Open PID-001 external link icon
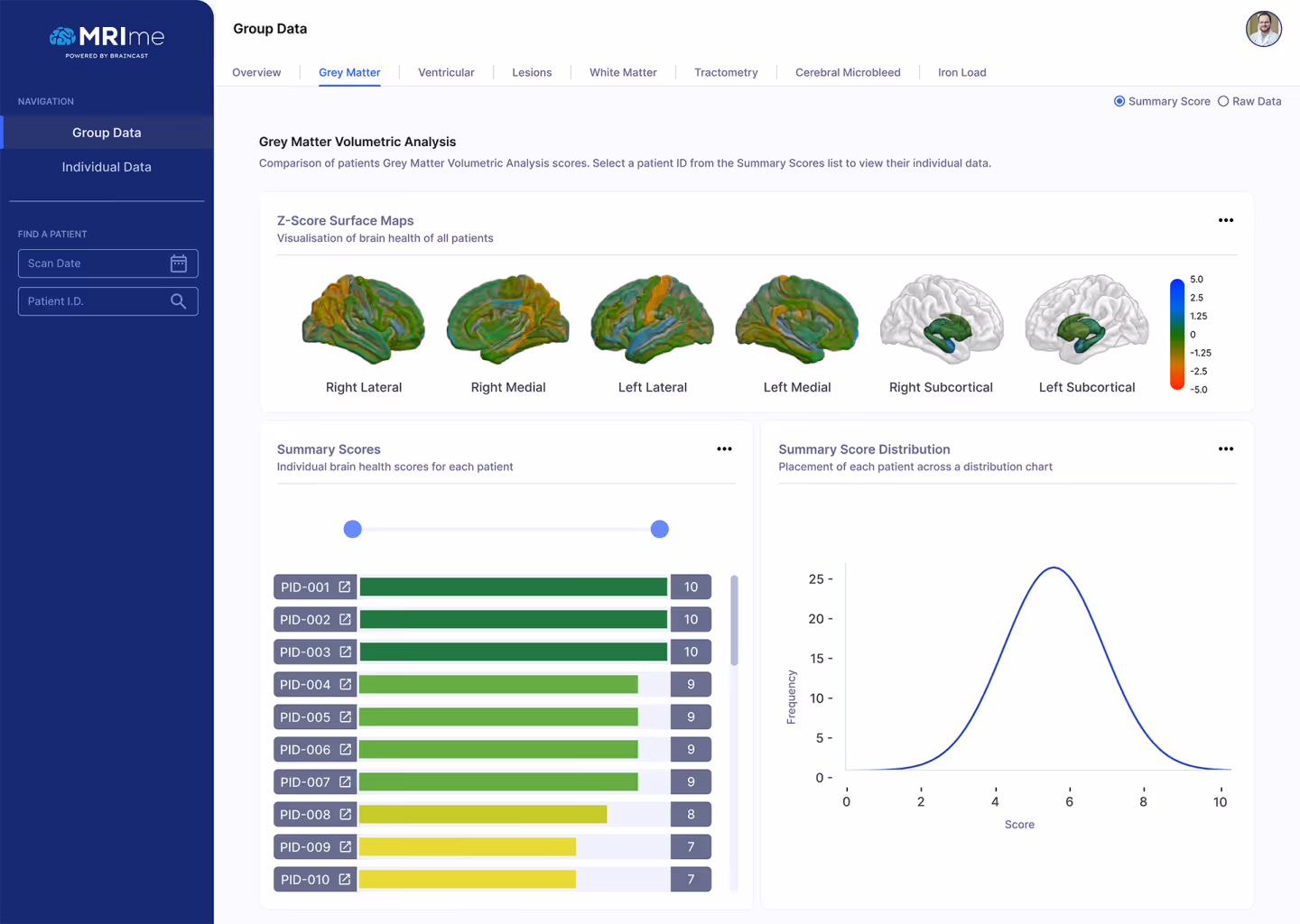1300x924 pixels. pyautogui.click(x=344, y=587)
